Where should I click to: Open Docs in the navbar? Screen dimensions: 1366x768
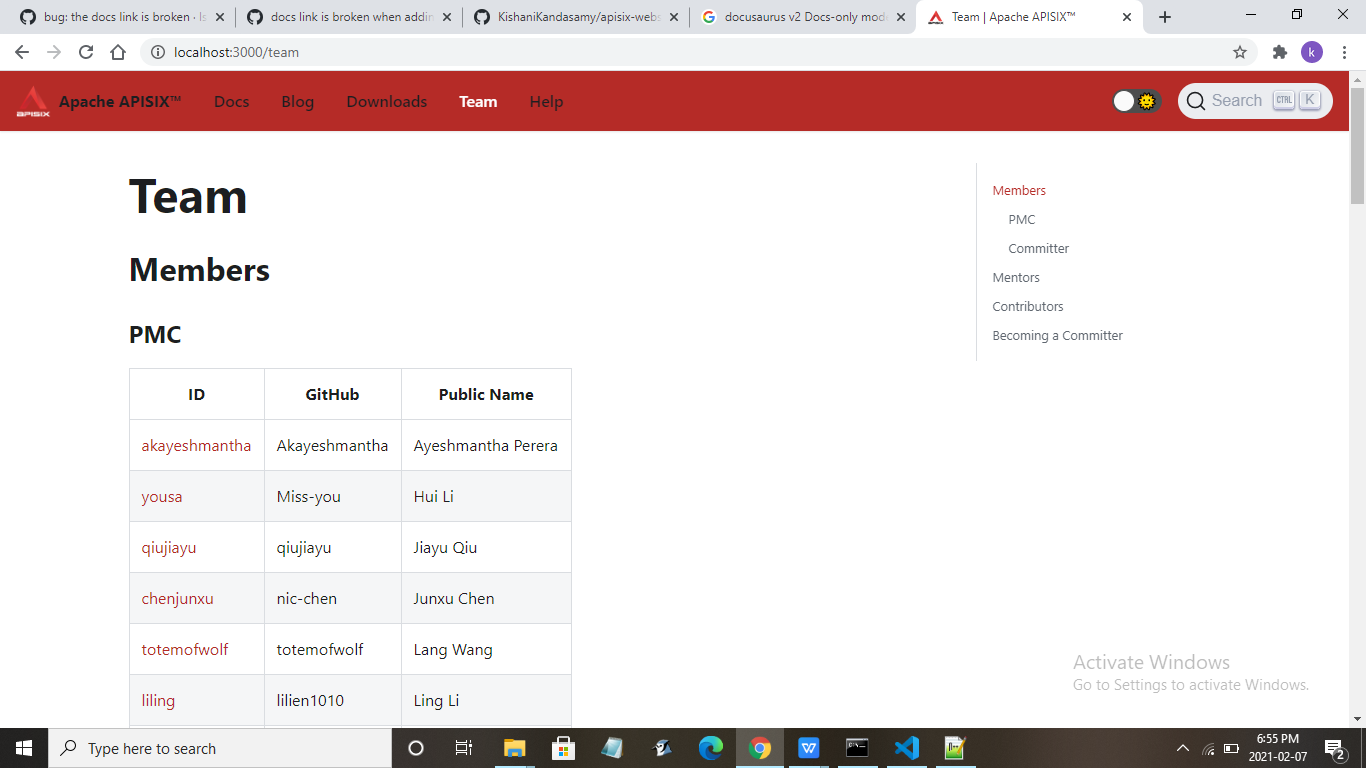point(232,102)
